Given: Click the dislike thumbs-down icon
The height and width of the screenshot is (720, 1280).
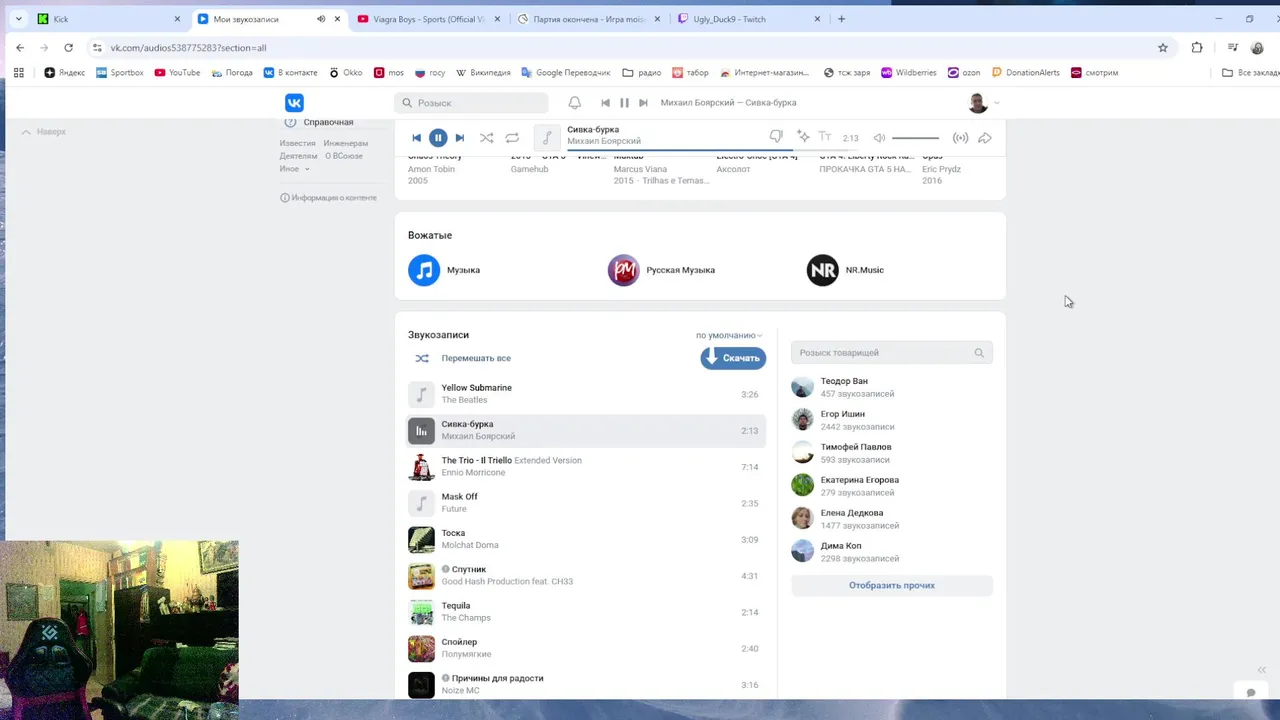Looking at the screenshot, I should point(776,137).
